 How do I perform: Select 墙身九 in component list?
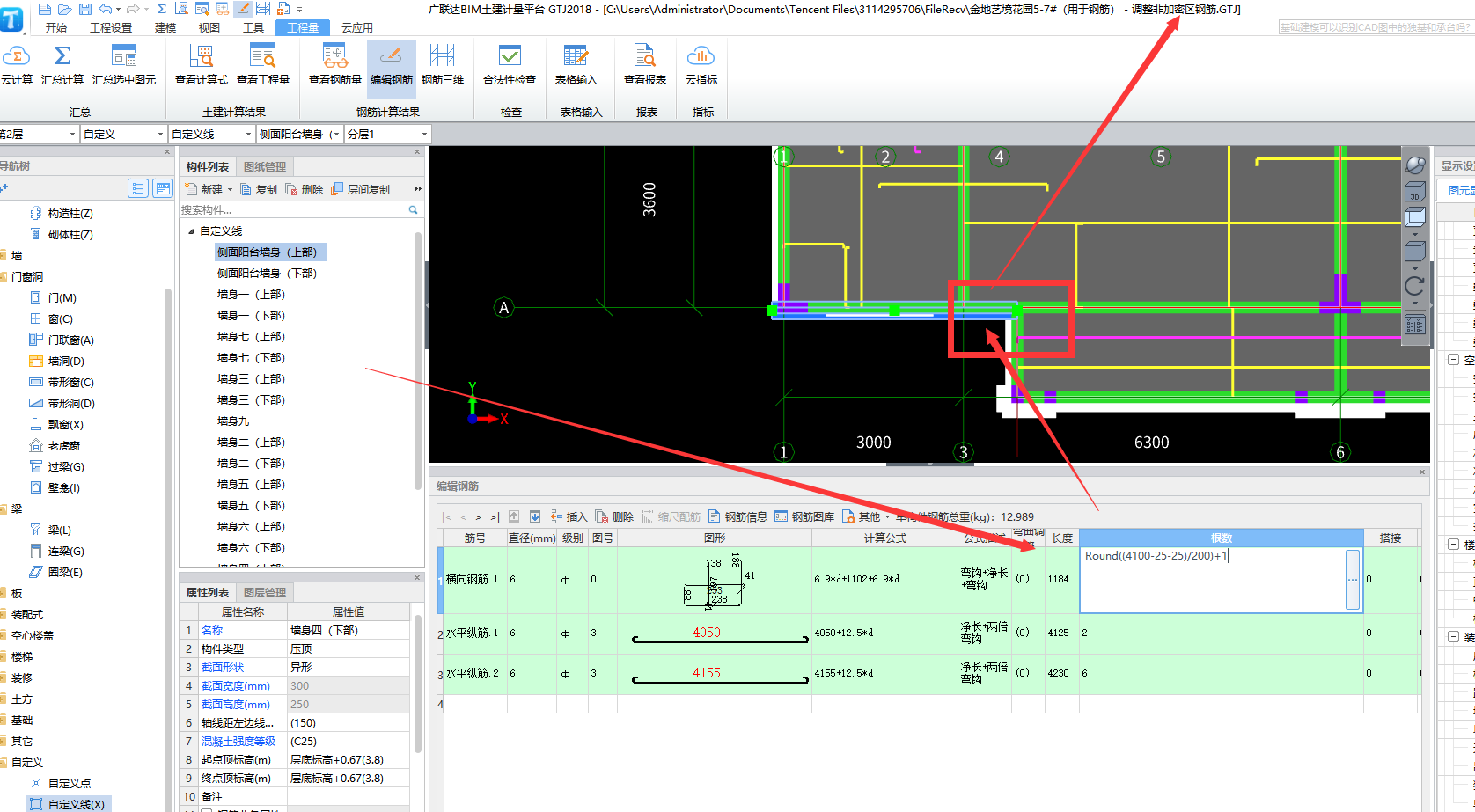coord(233,421)
